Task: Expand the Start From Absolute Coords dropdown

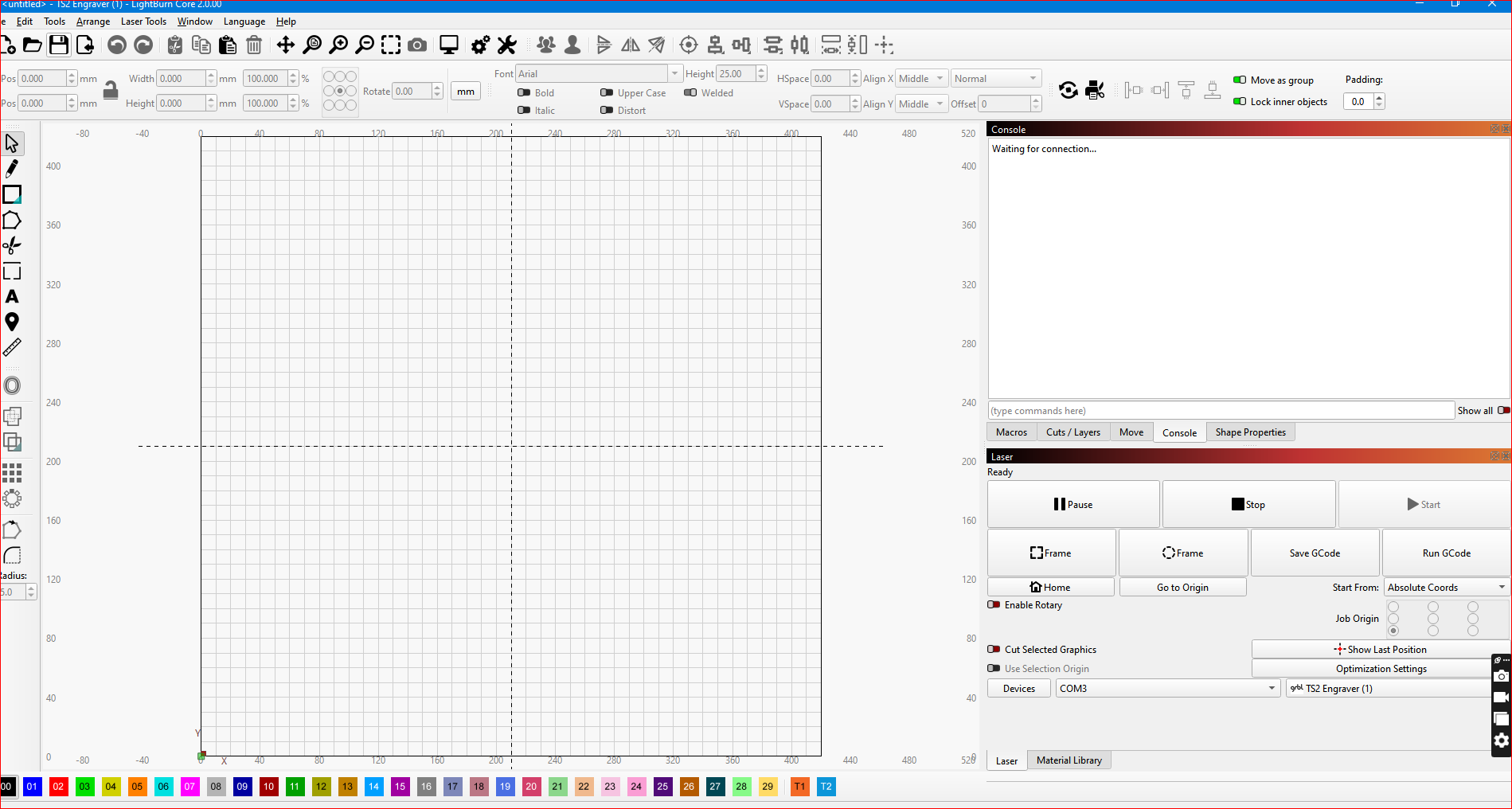Action: coord(1446,588)
